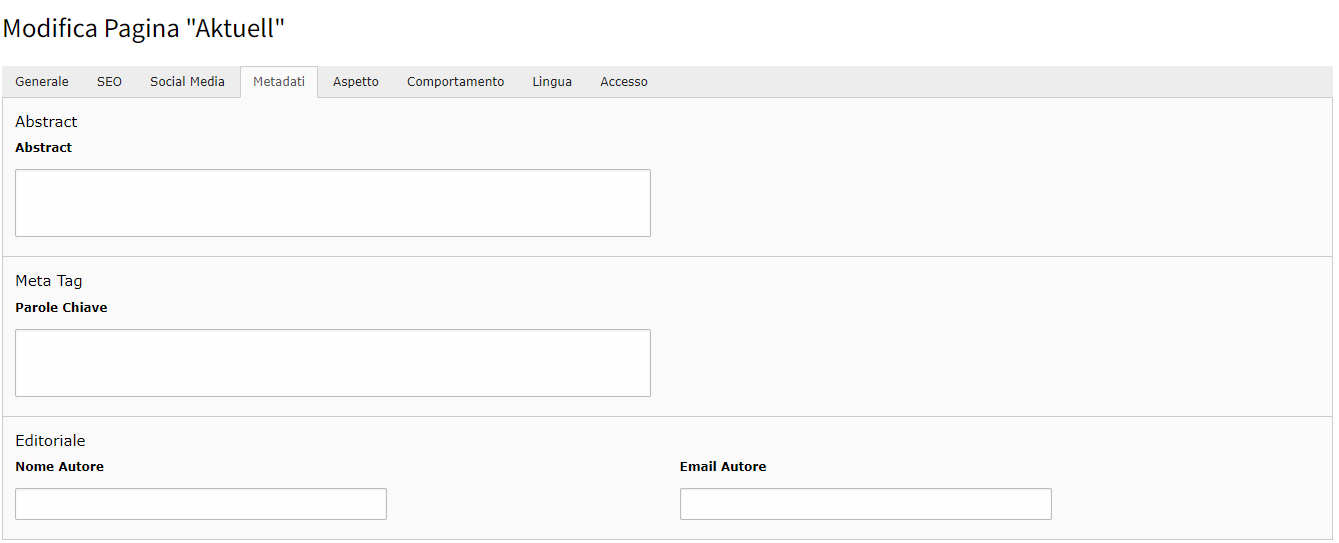Focus the Abstract text area
The image size is (1339, 543).
pyautogui.click(x=332, y=203)
